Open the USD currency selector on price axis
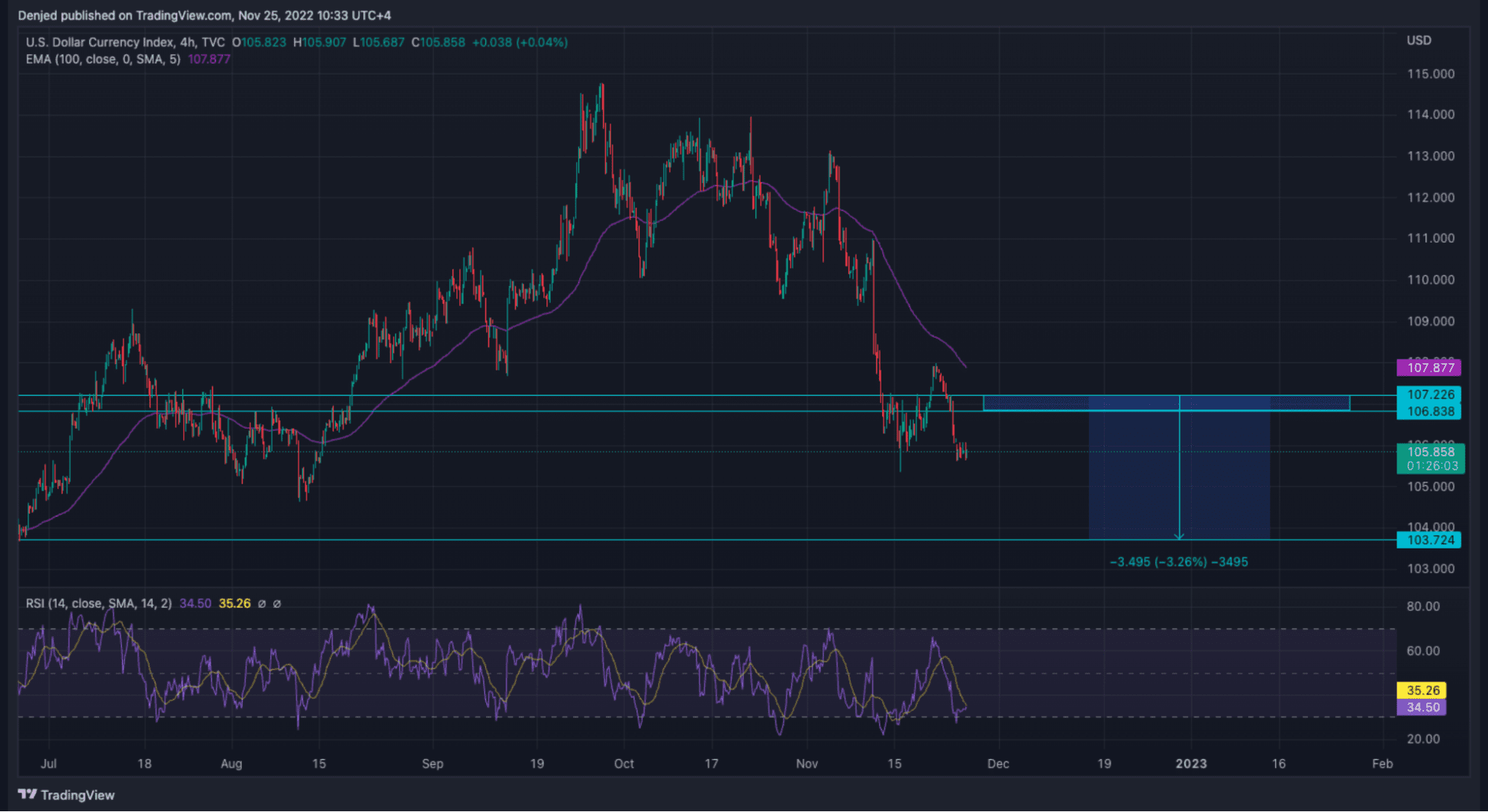The image size is (1488, 812). click(x=1419, y=41)
